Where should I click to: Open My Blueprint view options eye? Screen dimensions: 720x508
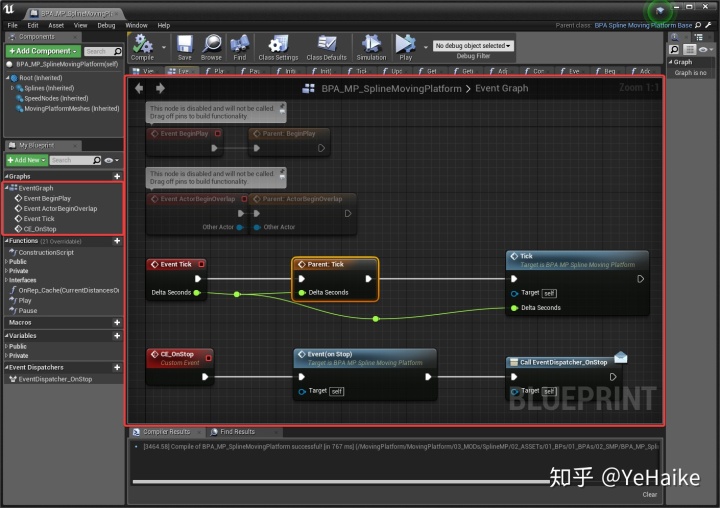coord(111,160)
